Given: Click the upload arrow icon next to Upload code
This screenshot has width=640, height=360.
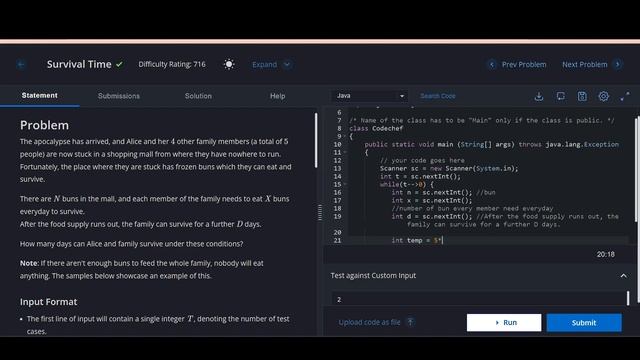Looking at the screenshot, I should tap(410, 322).
